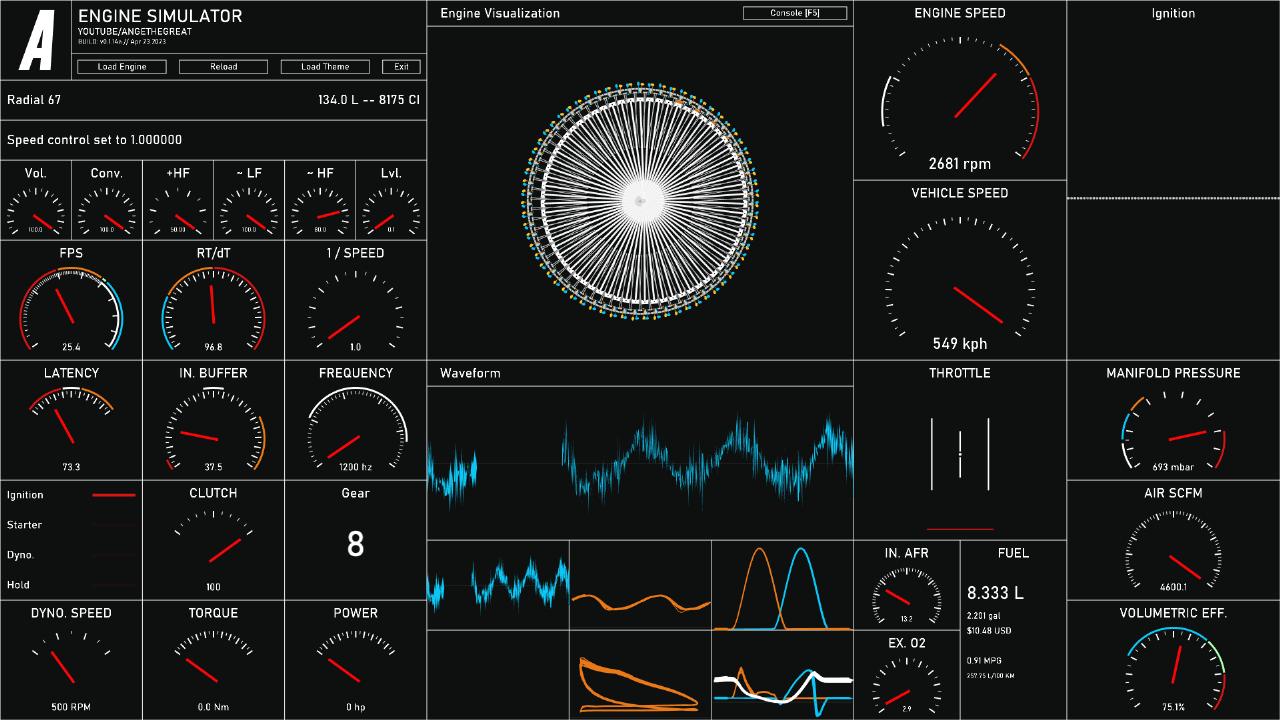Click the Clutch gauge dial
This screenshot has height=720, width=1280.
pos(213,547)
